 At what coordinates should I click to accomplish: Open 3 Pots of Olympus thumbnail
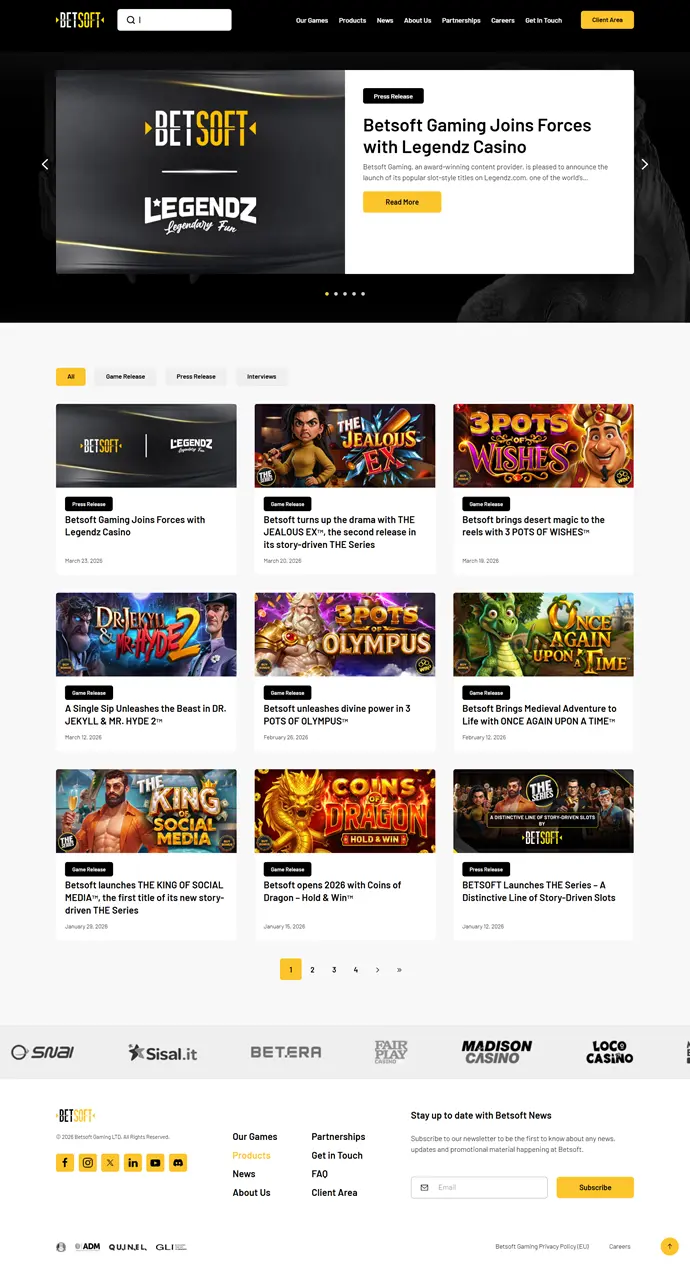345,634
